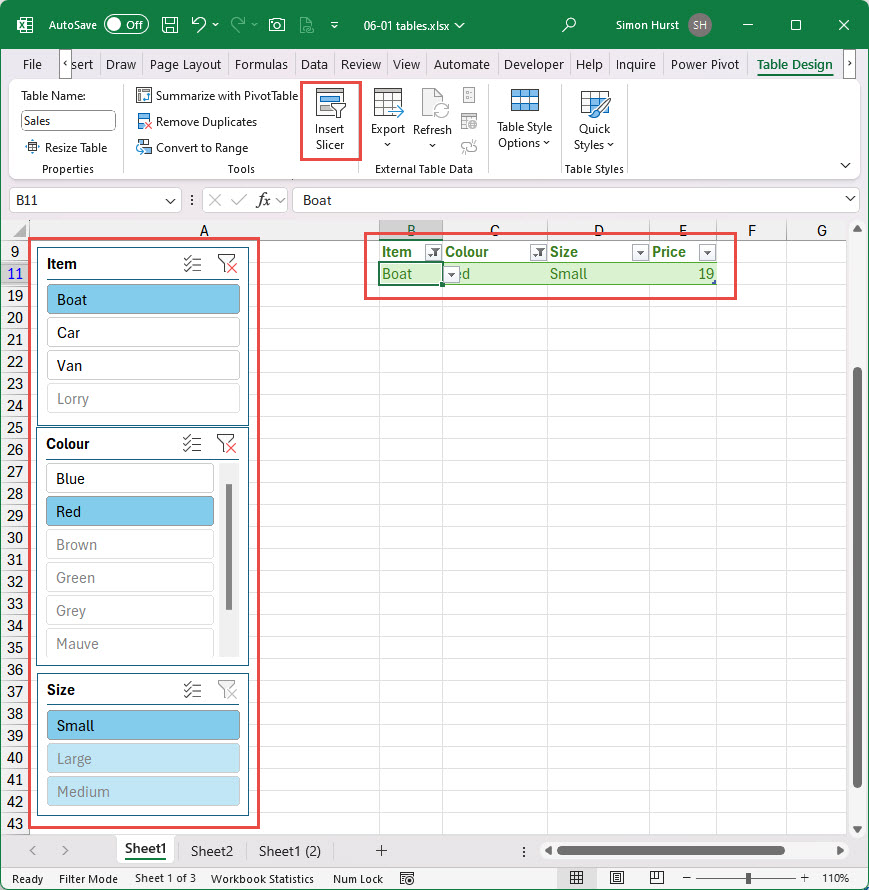This screenshot has width=869, height=890.
Task: Click the Table Name input box showing Sales
Action: (x=67, y=119)
